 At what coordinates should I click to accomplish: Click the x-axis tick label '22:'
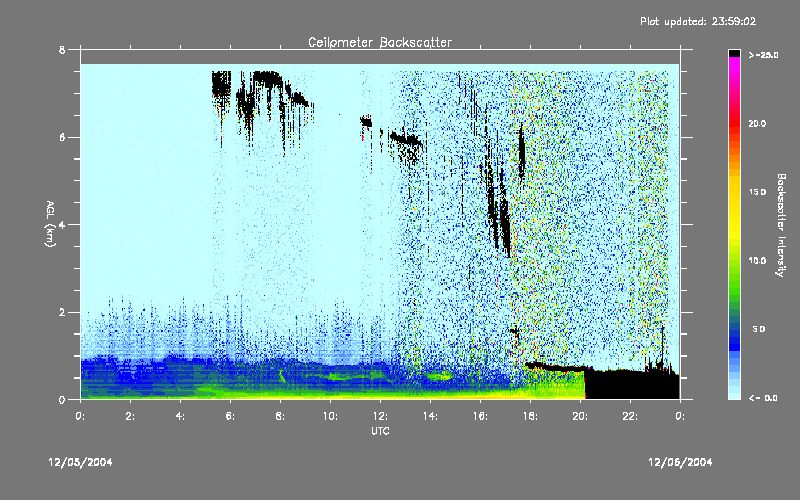[x=630, y=416]
